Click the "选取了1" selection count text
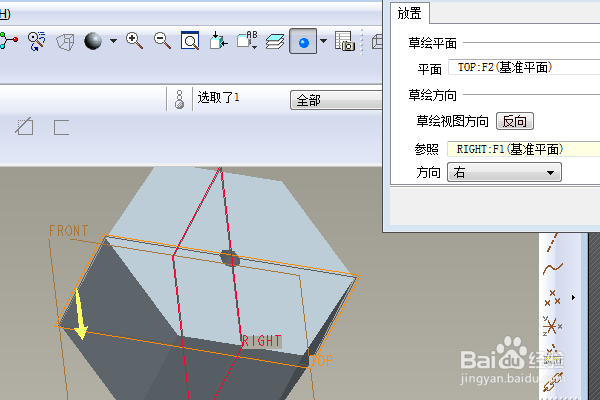Viewport: 600px width, 400px height. click(218, 98)
